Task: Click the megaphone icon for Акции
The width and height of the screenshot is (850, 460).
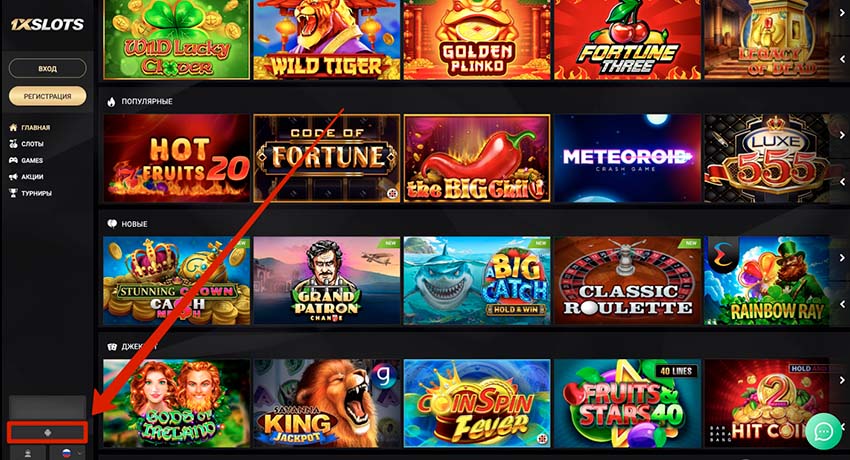Action: [14, 177]
